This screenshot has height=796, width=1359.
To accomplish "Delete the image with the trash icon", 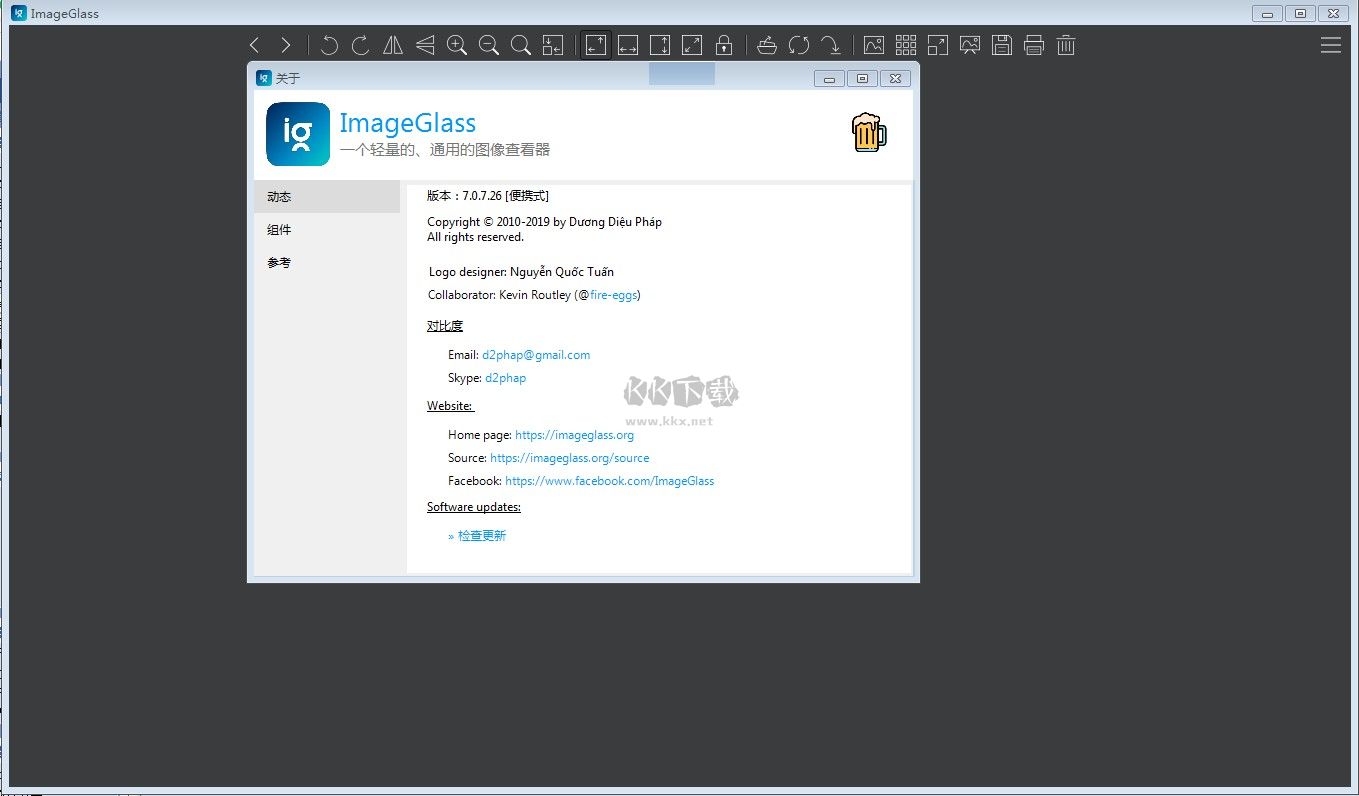I will [1066, 44].
